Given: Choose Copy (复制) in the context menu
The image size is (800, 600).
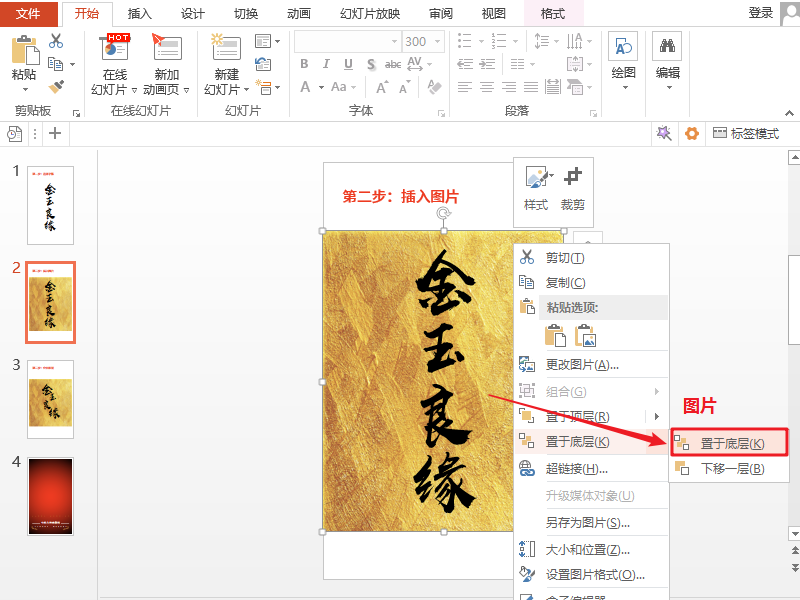Looking at the screenshot, I should [592, 283].
